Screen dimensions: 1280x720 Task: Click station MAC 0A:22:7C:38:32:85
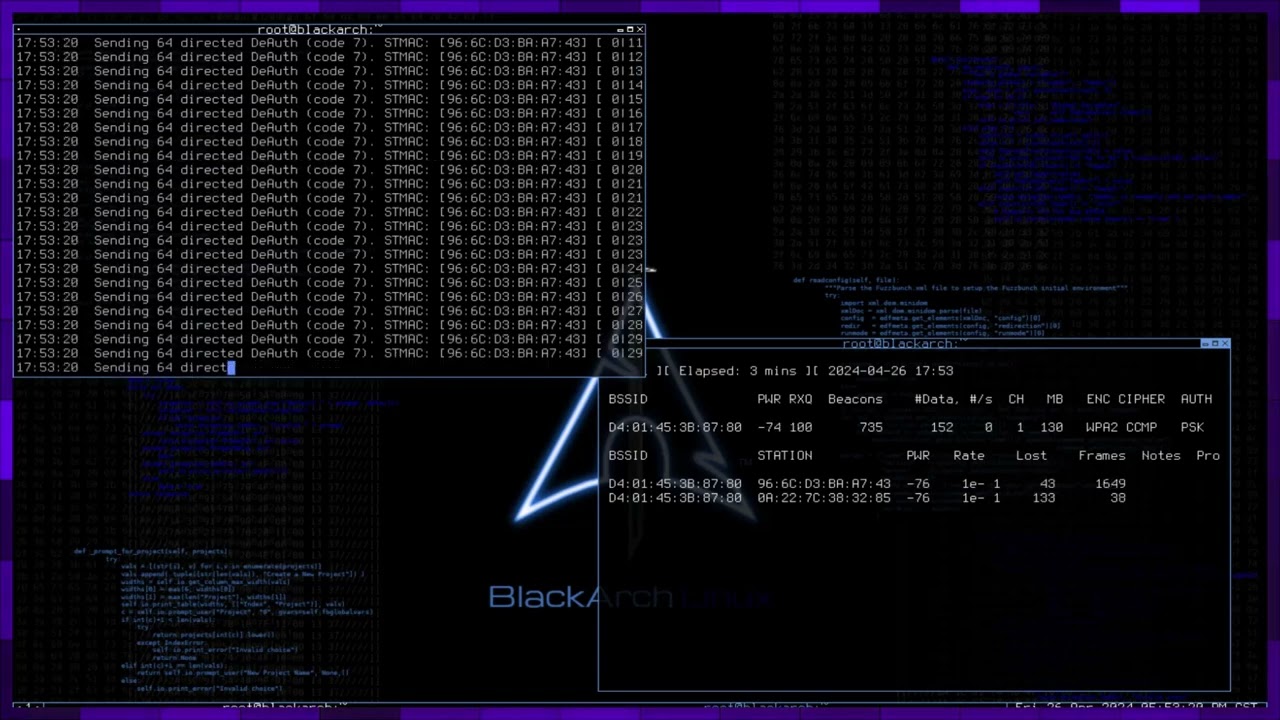824,497
